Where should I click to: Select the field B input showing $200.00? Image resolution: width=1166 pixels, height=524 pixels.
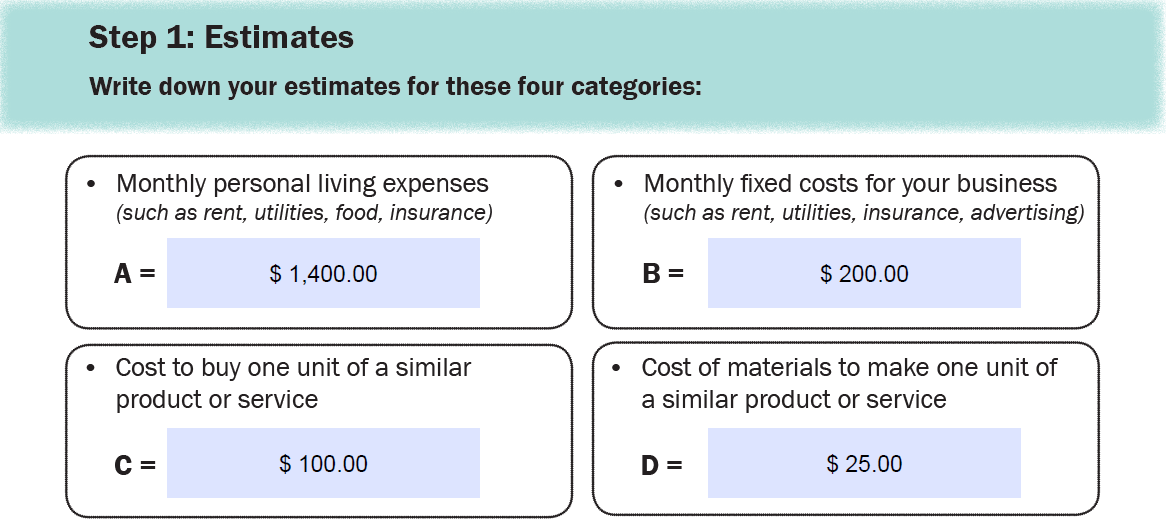pos(864,273)
